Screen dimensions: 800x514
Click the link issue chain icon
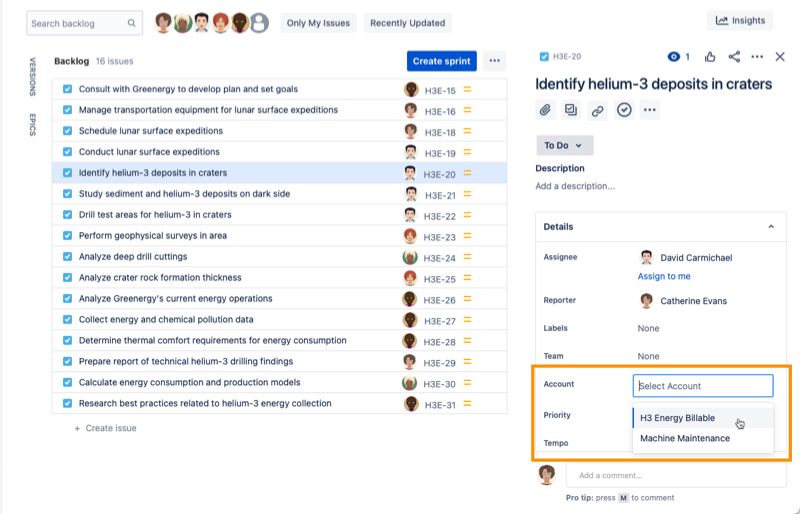click(x=597, y=110)
